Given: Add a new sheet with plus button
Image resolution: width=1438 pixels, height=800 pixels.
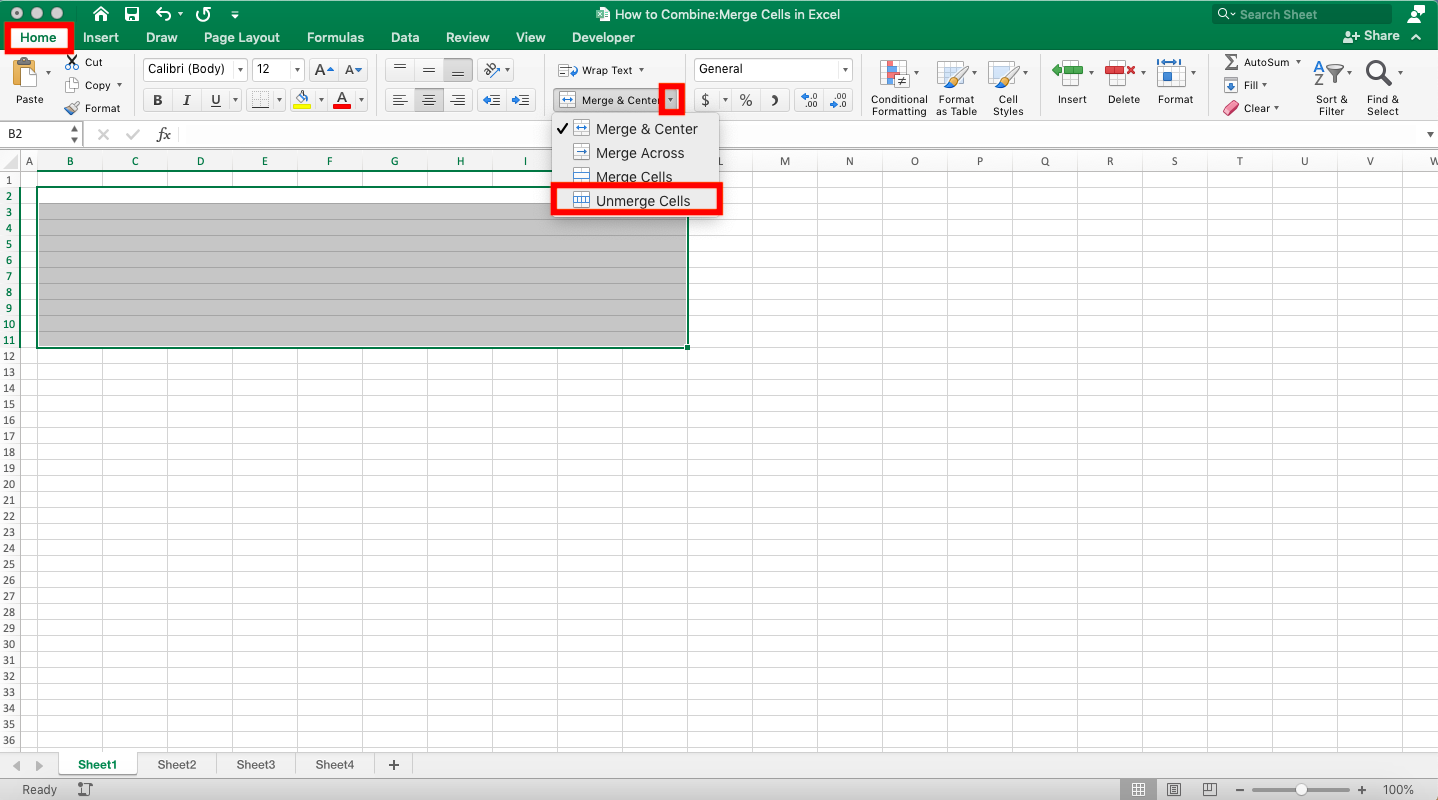Looking at the screenshot, I should (x=394, y=765).
